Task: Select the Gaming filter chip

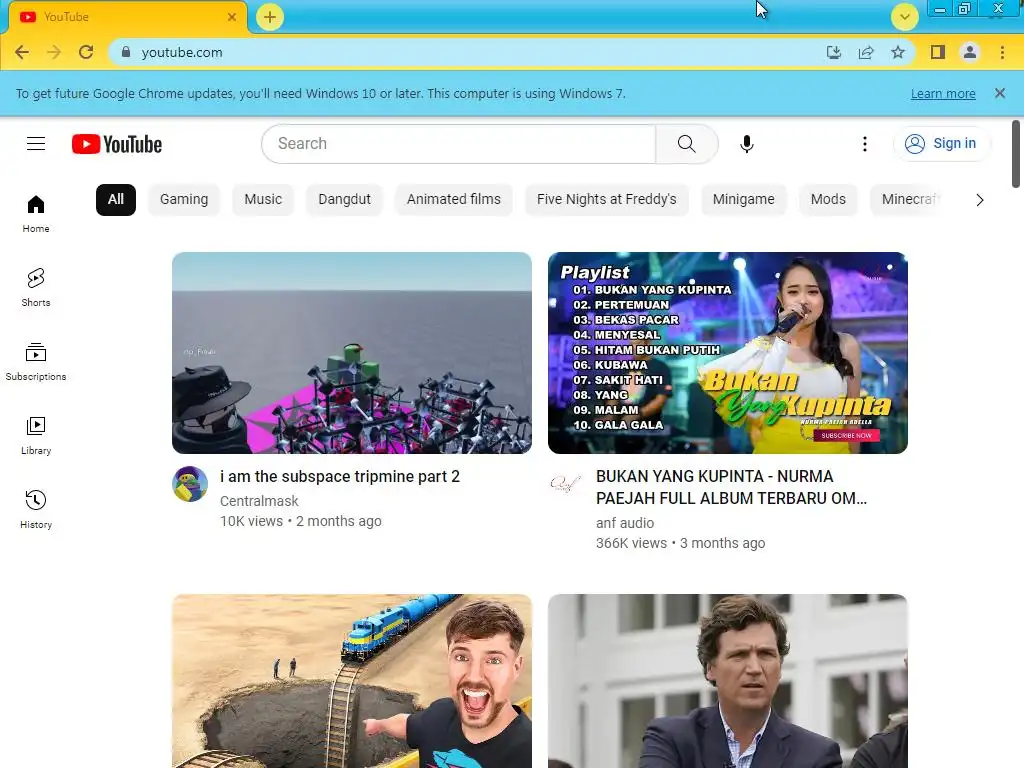Action: (184, 200)
